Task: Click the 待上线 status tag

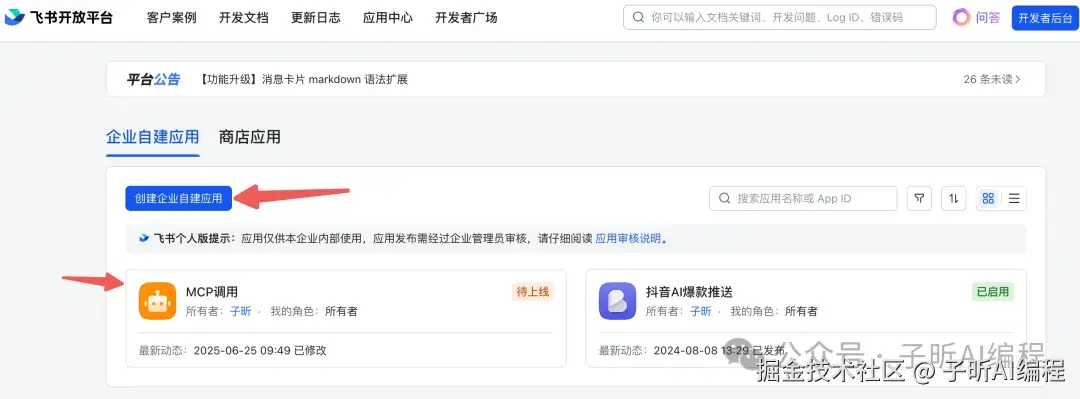Action: [x=533, y=291]
